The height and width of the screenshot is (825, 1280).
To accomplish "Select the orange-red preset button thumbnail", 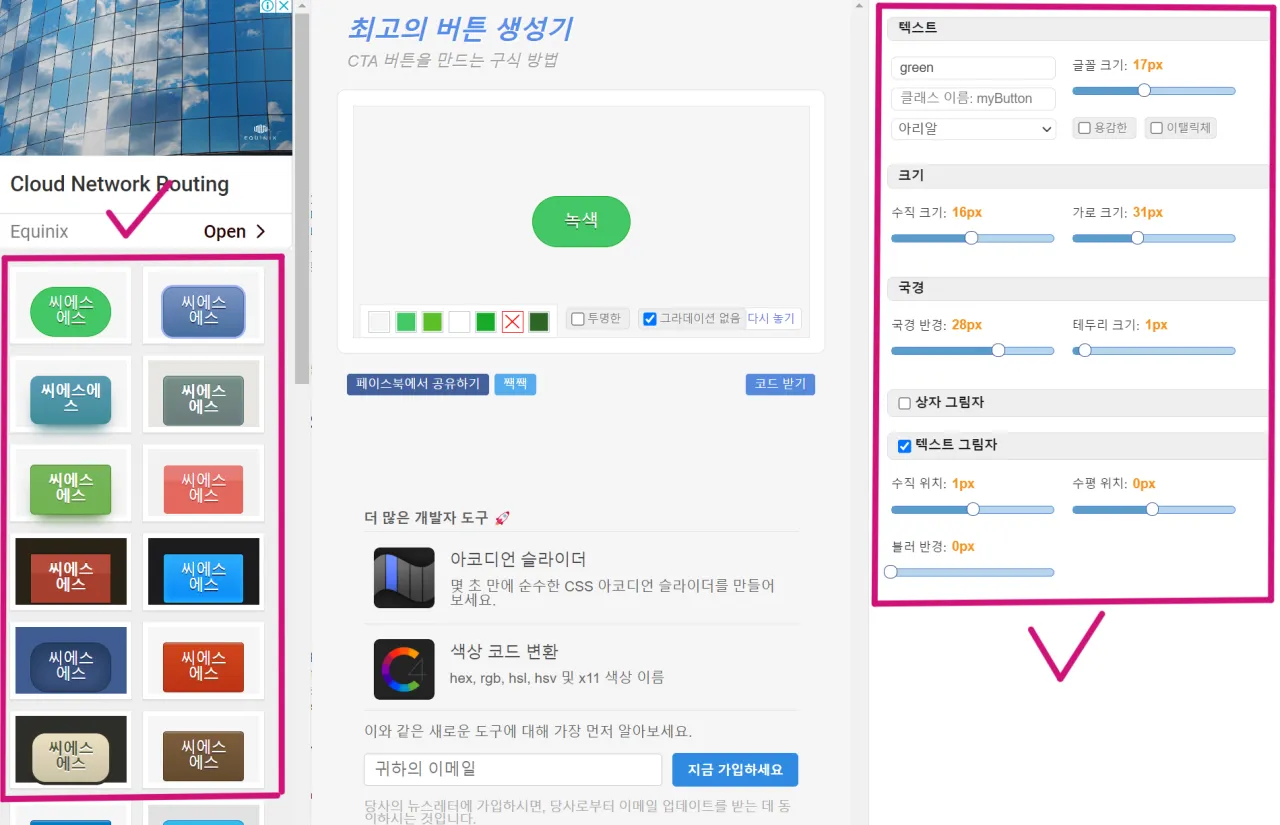I will click(x=203, y=666).
